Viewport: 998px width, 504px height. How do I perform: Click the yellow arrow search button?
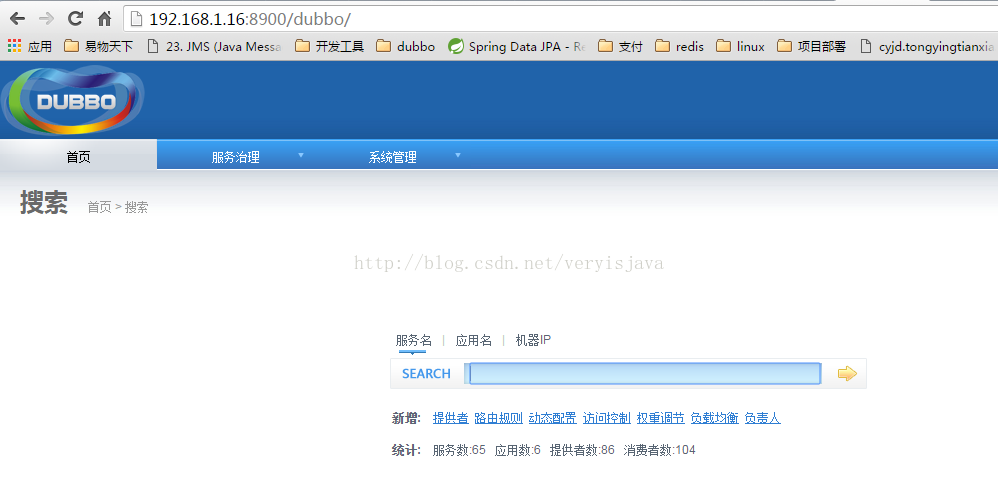pyautogui.click(x=847, y=374)
